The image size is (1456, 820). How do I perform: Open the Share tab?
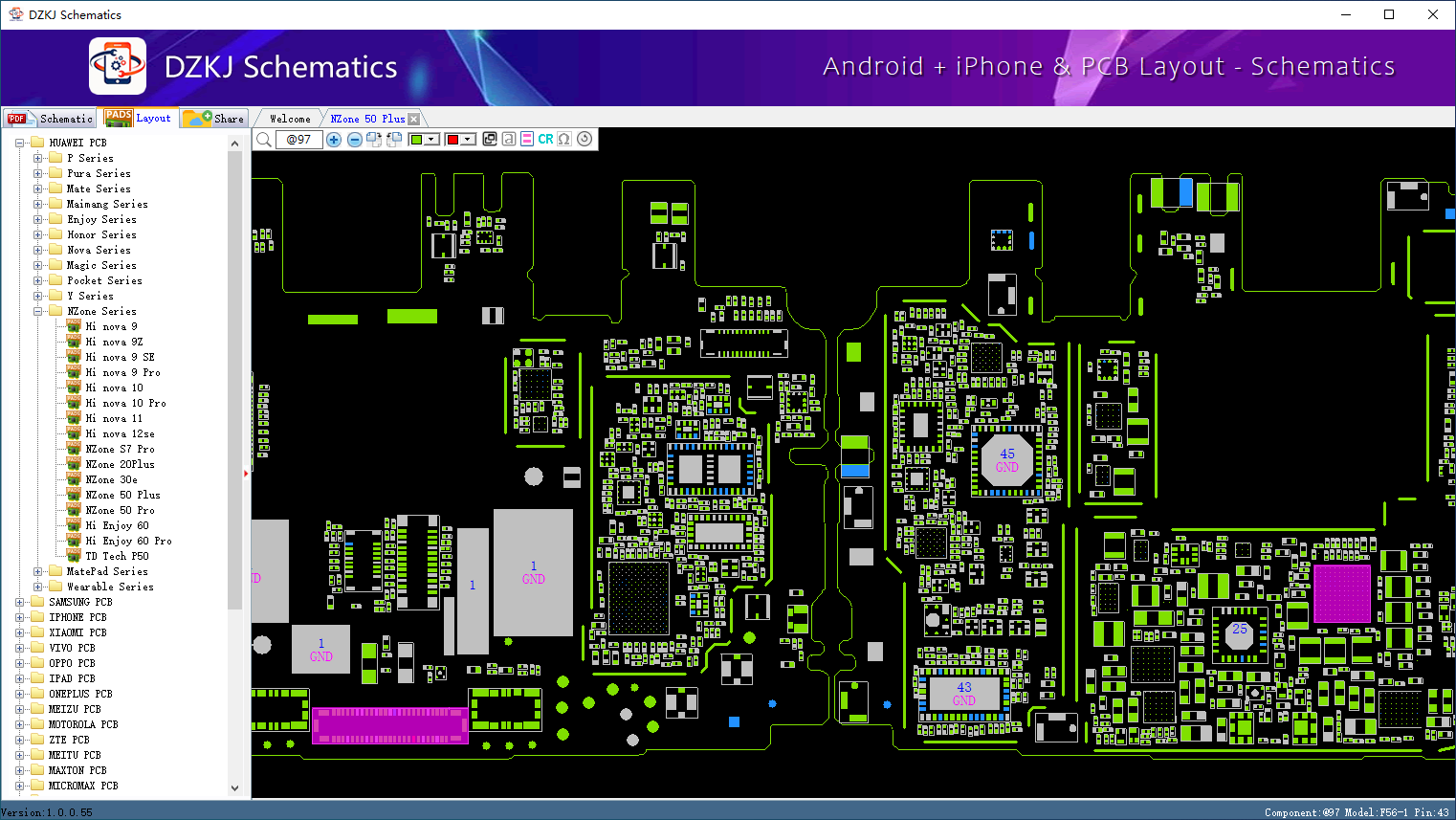[x=215, y=119]
